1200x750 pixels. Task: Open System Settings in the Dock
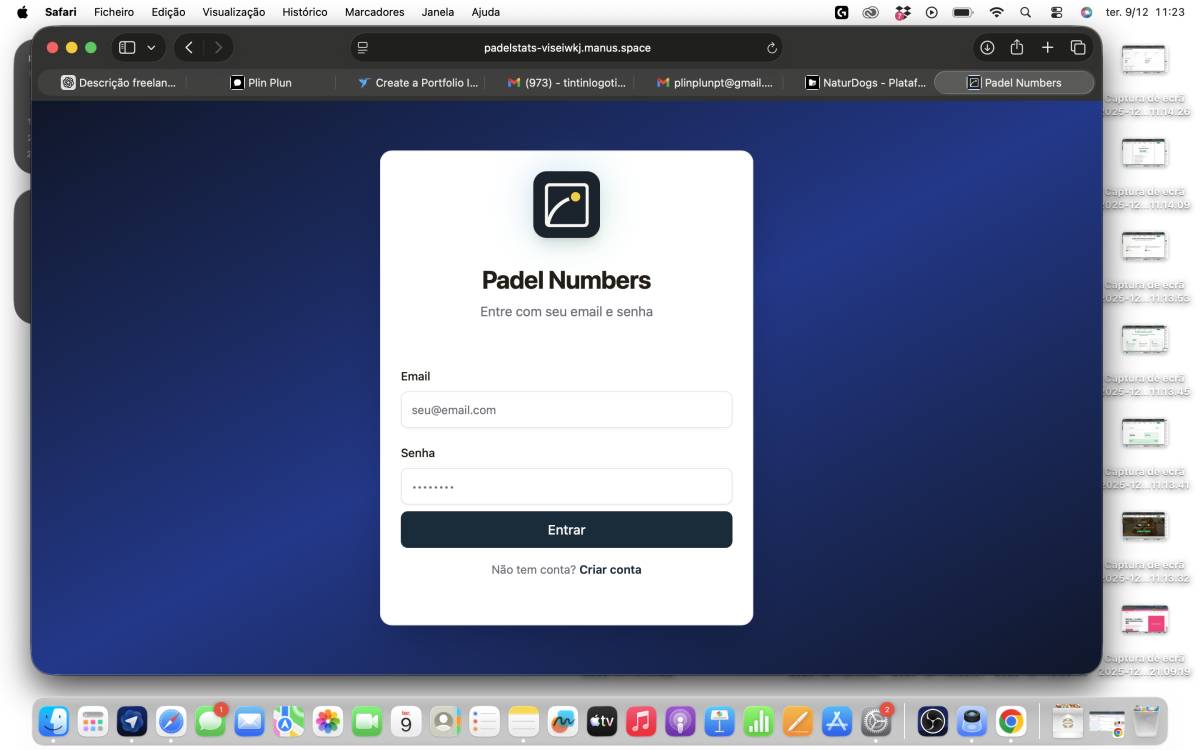point(876,721)
